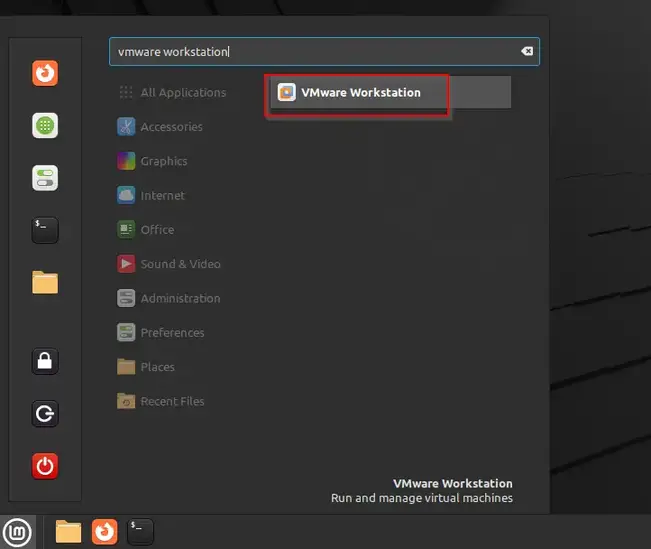Open System Settings toggle icon in sidebar
The image size is (651, 549).
pos(45,178)
